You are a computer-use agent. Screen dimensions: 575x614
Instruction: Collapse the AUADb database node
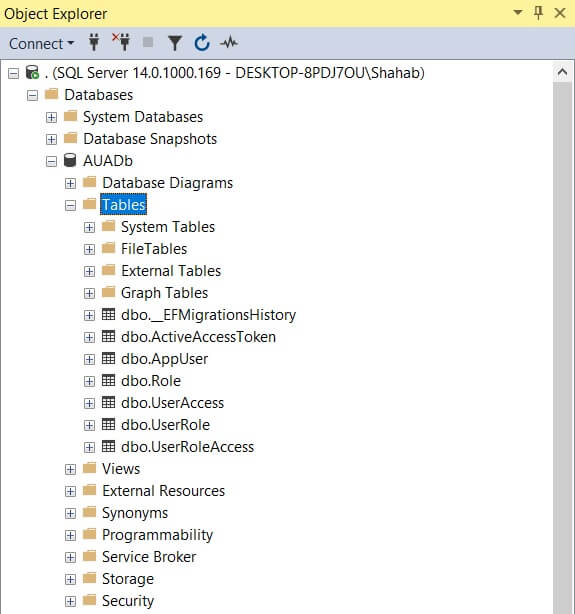(x=51, y=161)
